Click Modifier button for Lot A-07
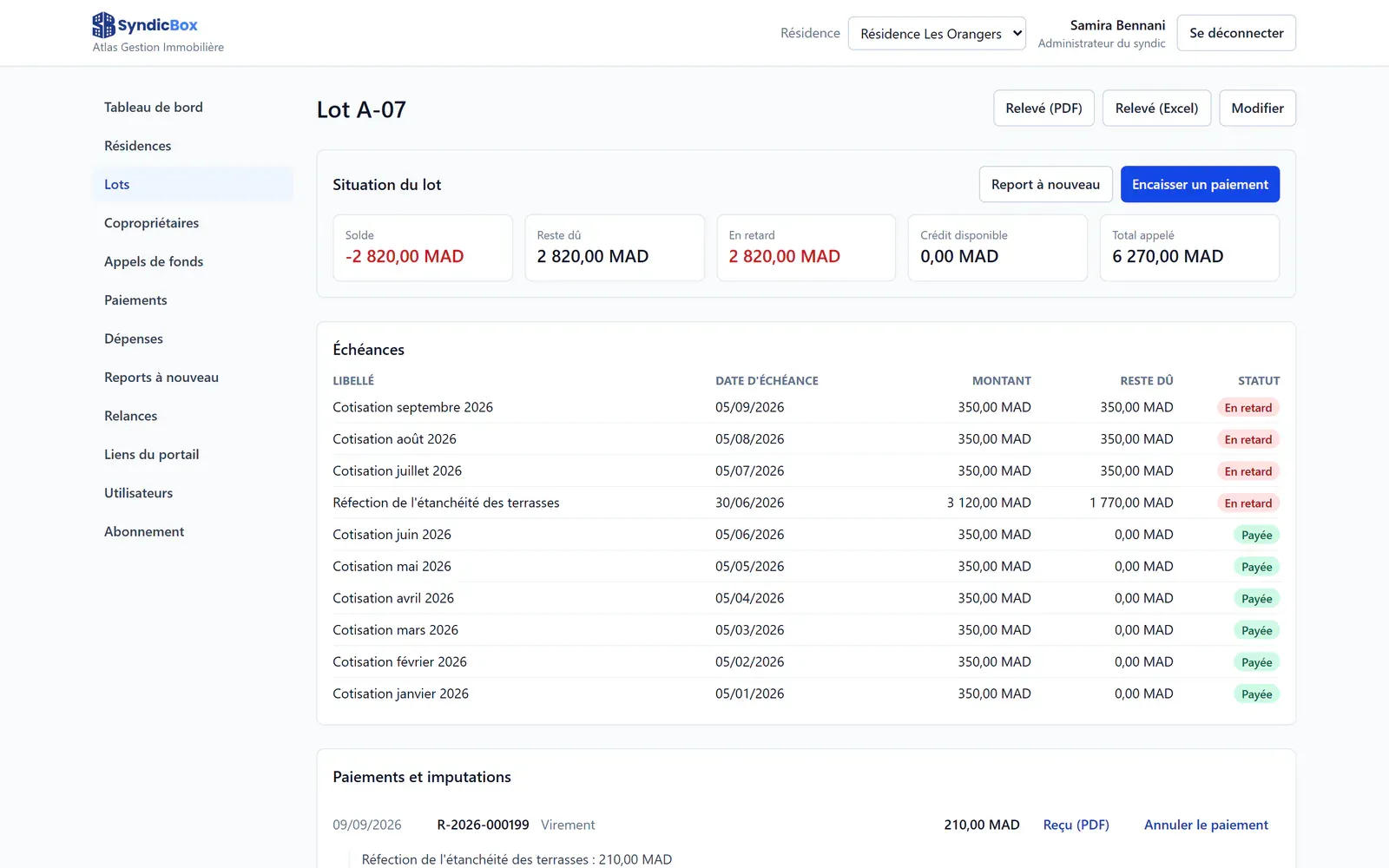Viewport: 1389px width, 868px height. (x=1257, y=108)
